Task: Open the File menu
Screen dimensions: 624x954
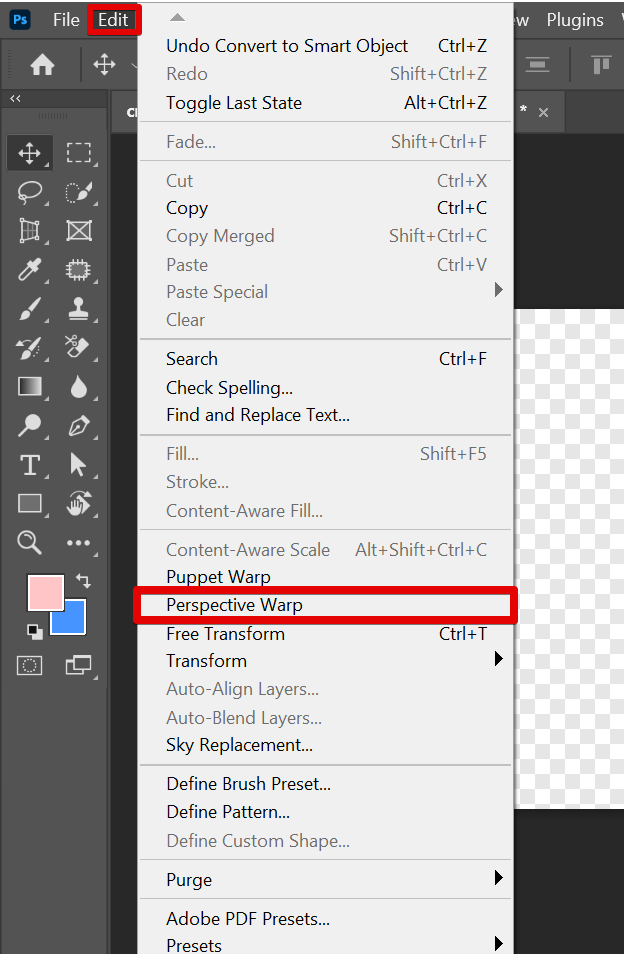Action: coord(66,20)
